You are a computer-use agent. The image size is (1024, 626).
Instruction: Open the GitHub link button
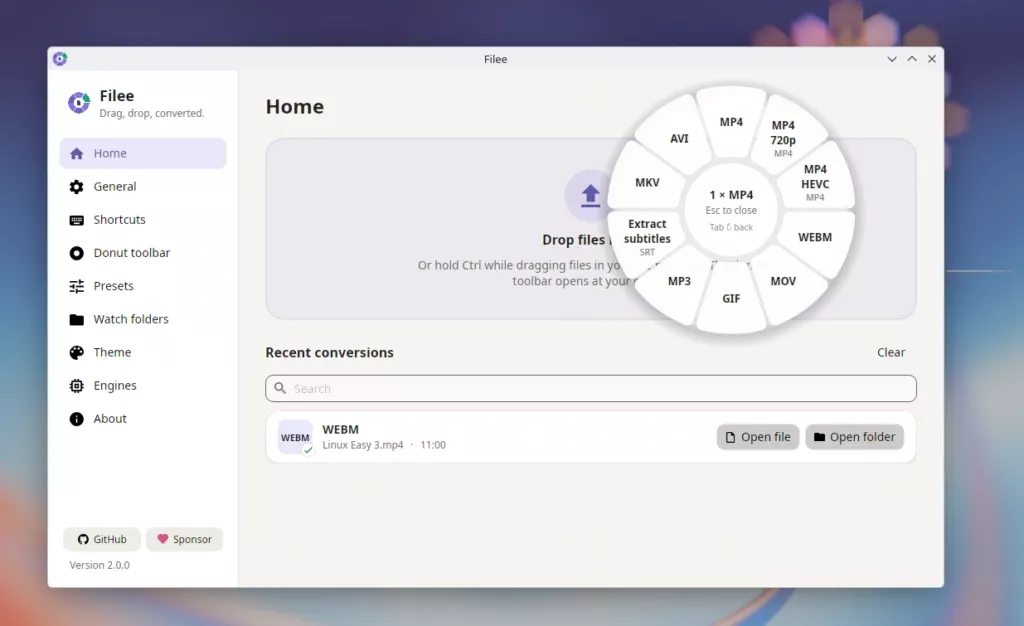(x=102, y=539)
